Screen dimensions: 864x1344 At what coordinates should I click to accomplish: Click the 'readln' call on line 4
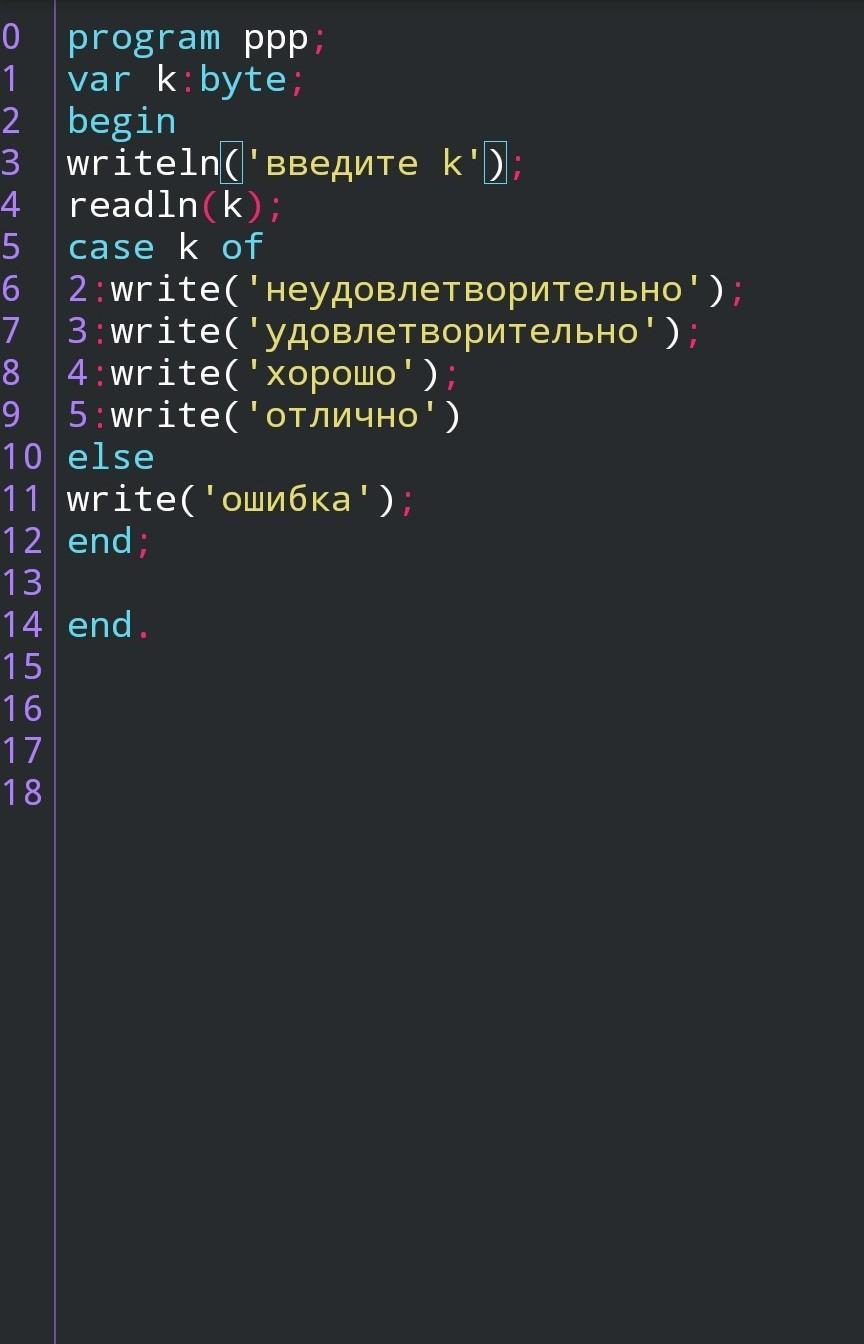click(x=132, y=204)
